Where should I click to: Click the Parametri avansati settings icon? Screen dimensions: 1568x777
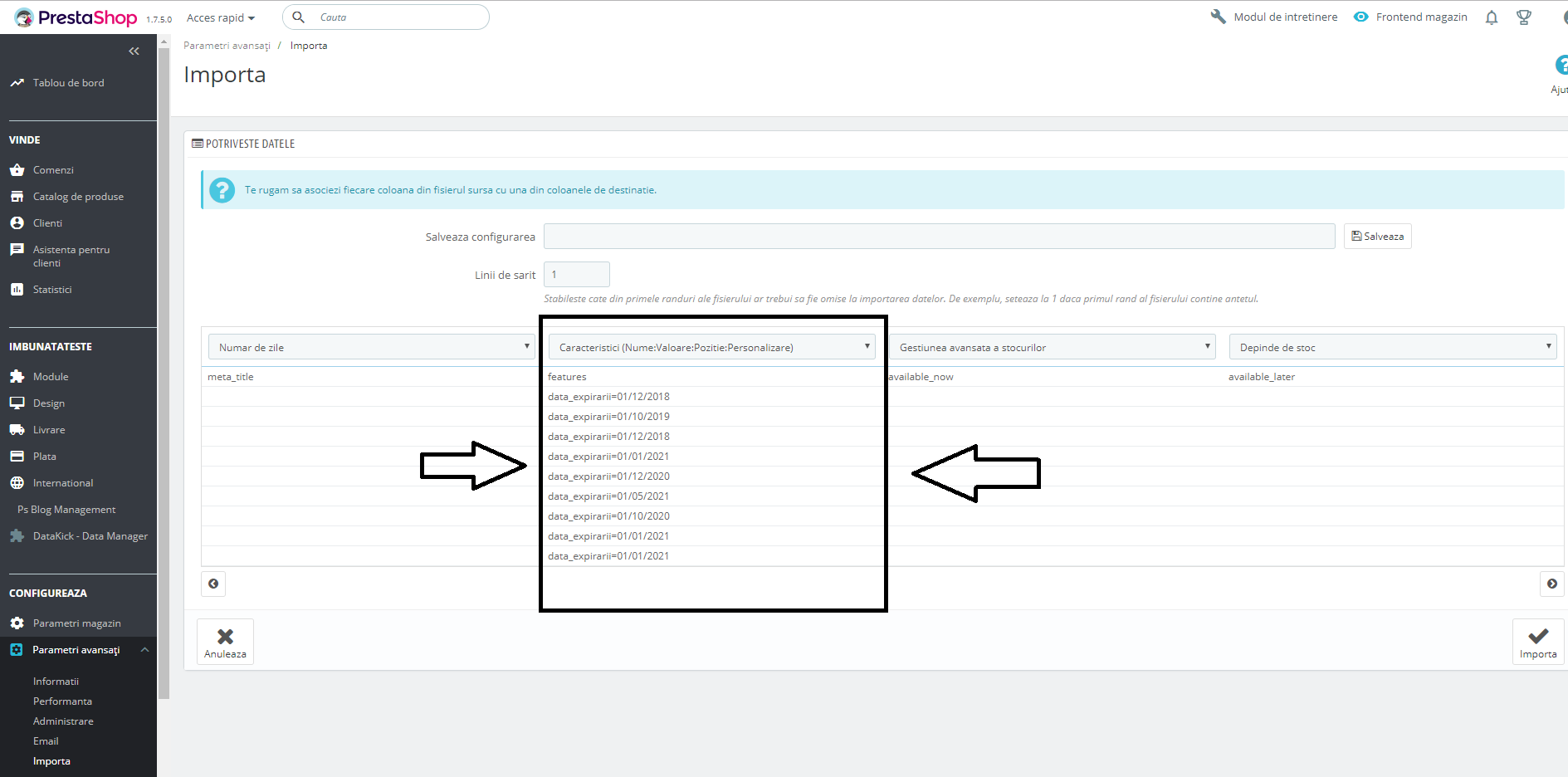[x=17, y=650]
